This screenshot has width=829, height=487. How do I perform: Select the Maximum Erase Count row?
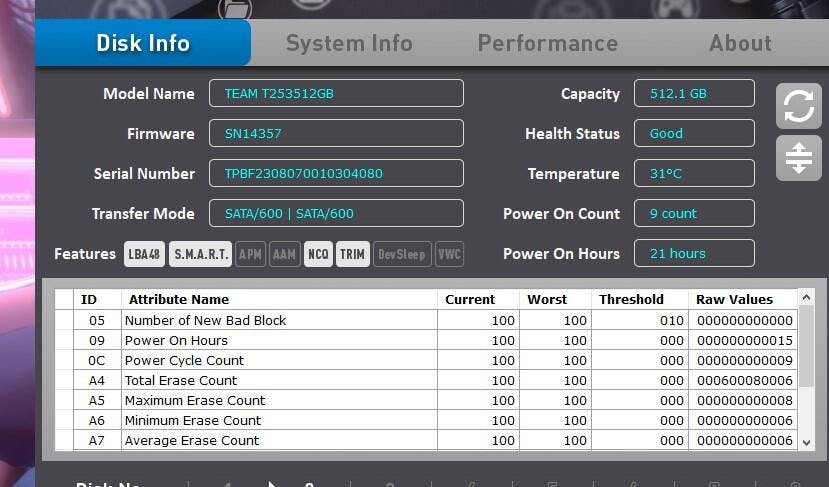pyautogui.click(x=427, y=400)
